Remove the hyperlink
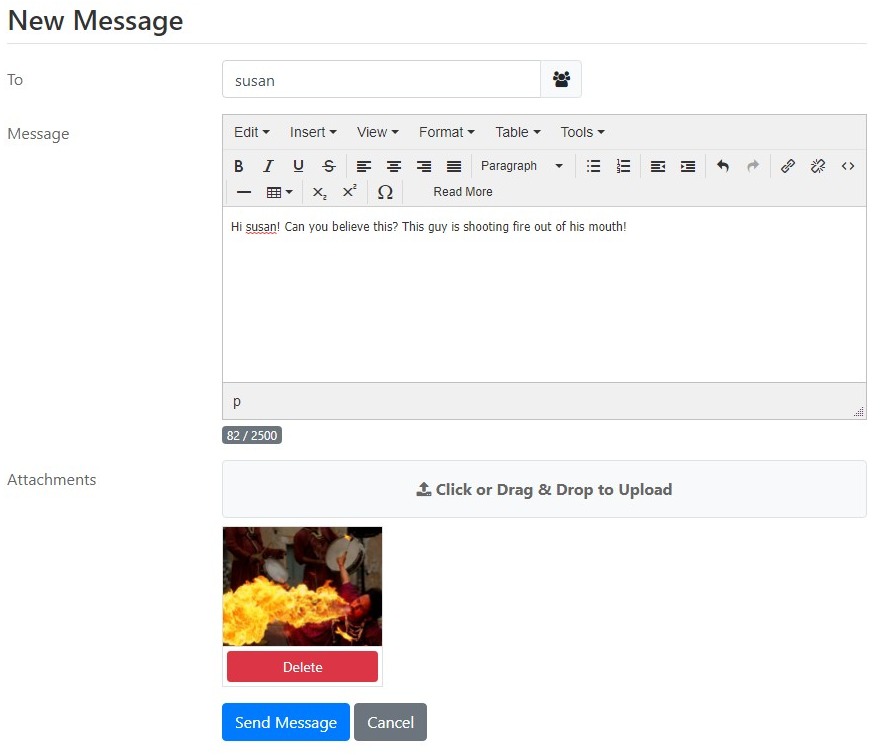The height and width of the screenshot is (755, 883). click(x=818, y=167)
